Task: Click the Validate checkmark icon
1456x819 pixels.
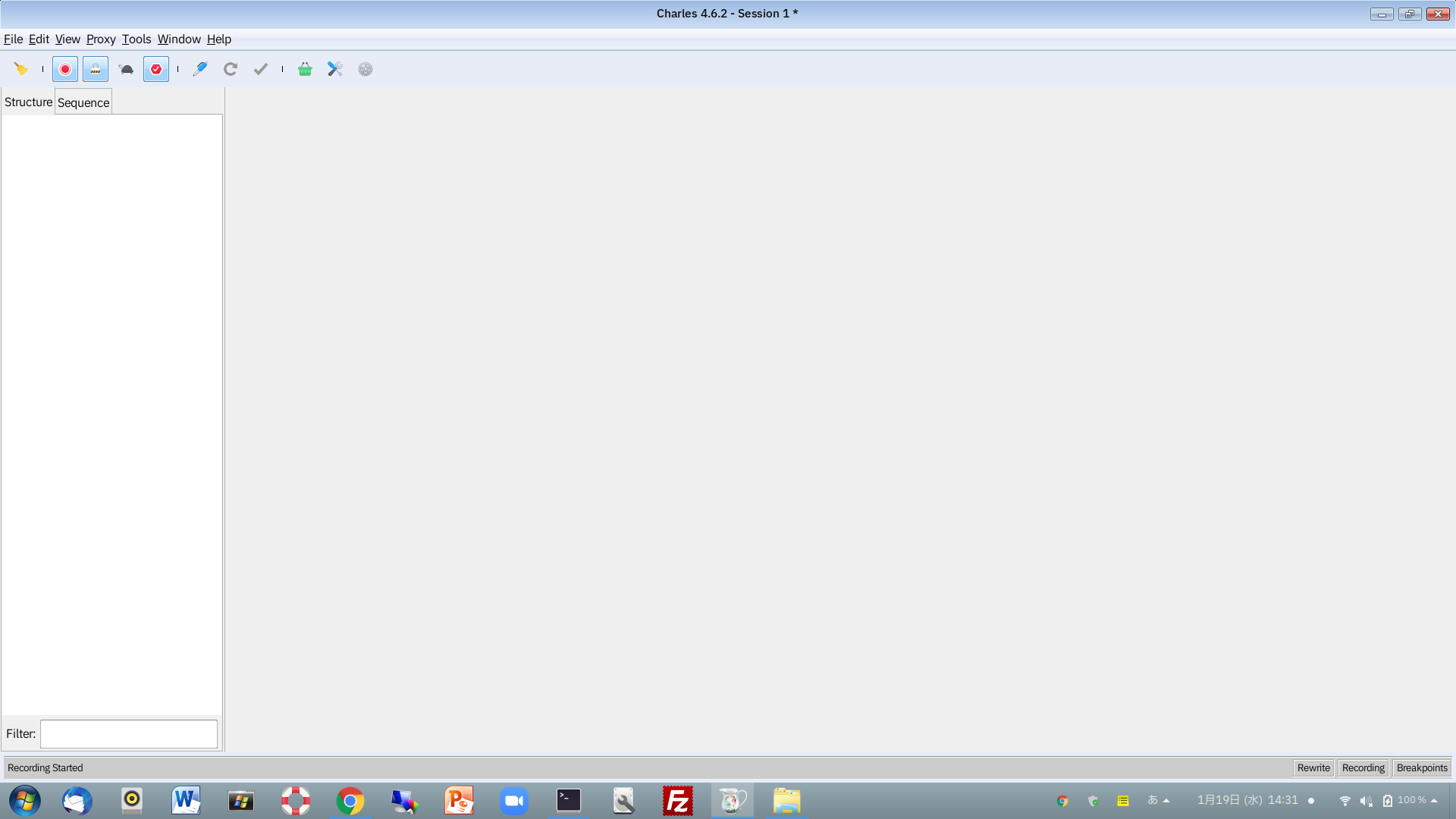Action: (x=261, y=69)
